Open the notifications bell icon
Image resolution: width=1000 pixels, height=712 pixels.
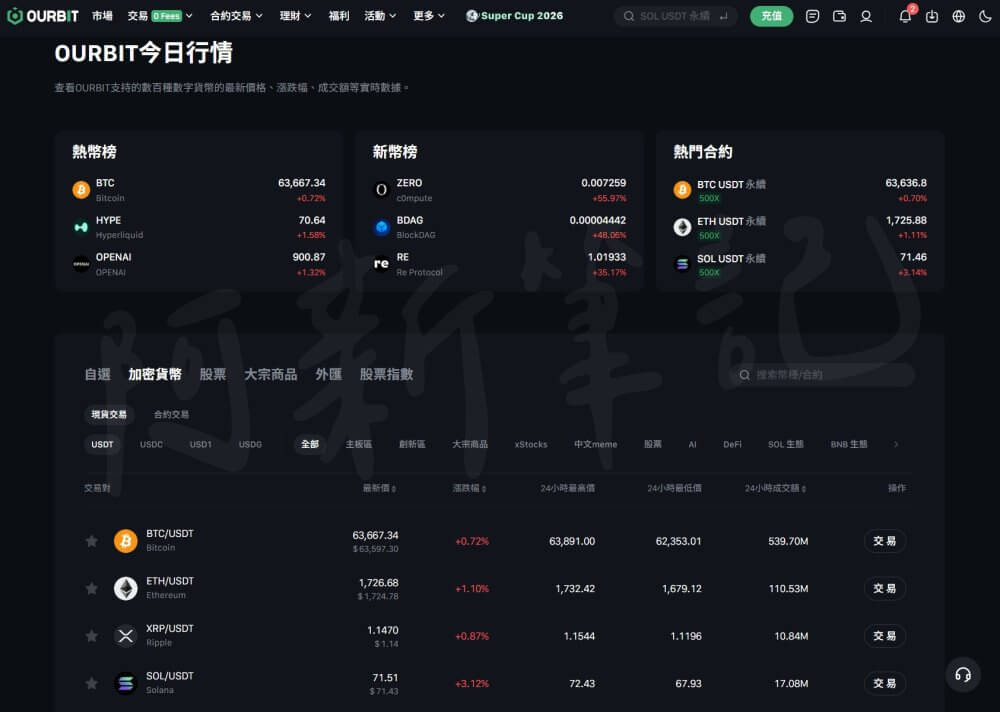coord(905,16)
